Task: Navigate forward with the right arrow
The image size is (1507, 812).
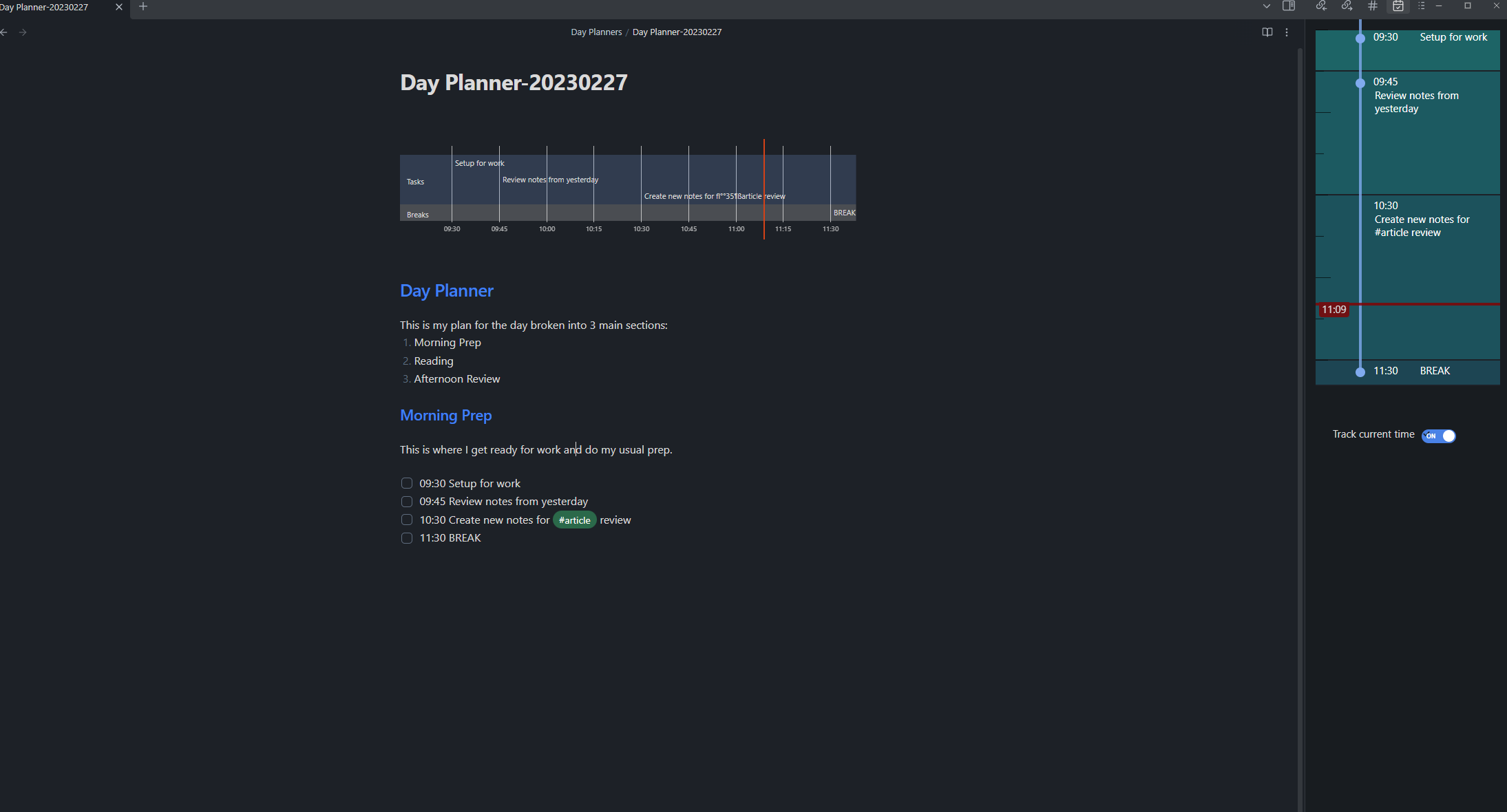Action: [23, 32]
